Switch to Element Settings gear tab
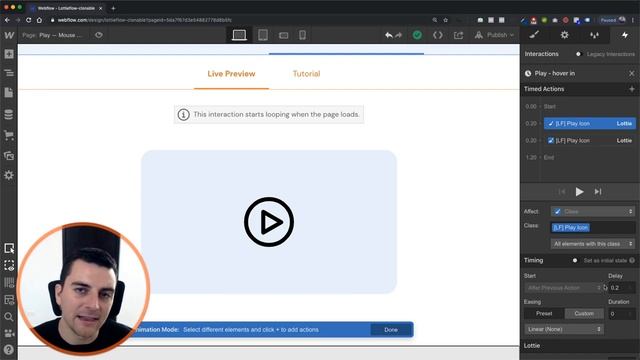The image size is (640, 360). click(564, 35)
